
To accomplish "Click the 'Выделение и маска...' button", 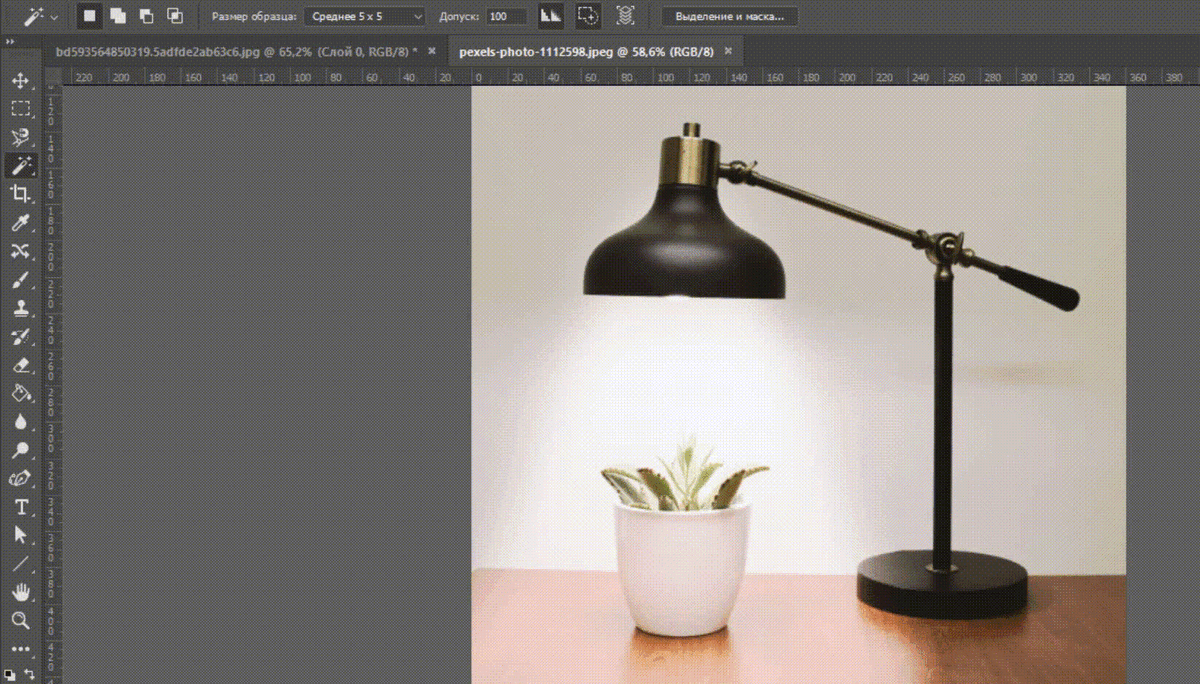I will 730,16.
